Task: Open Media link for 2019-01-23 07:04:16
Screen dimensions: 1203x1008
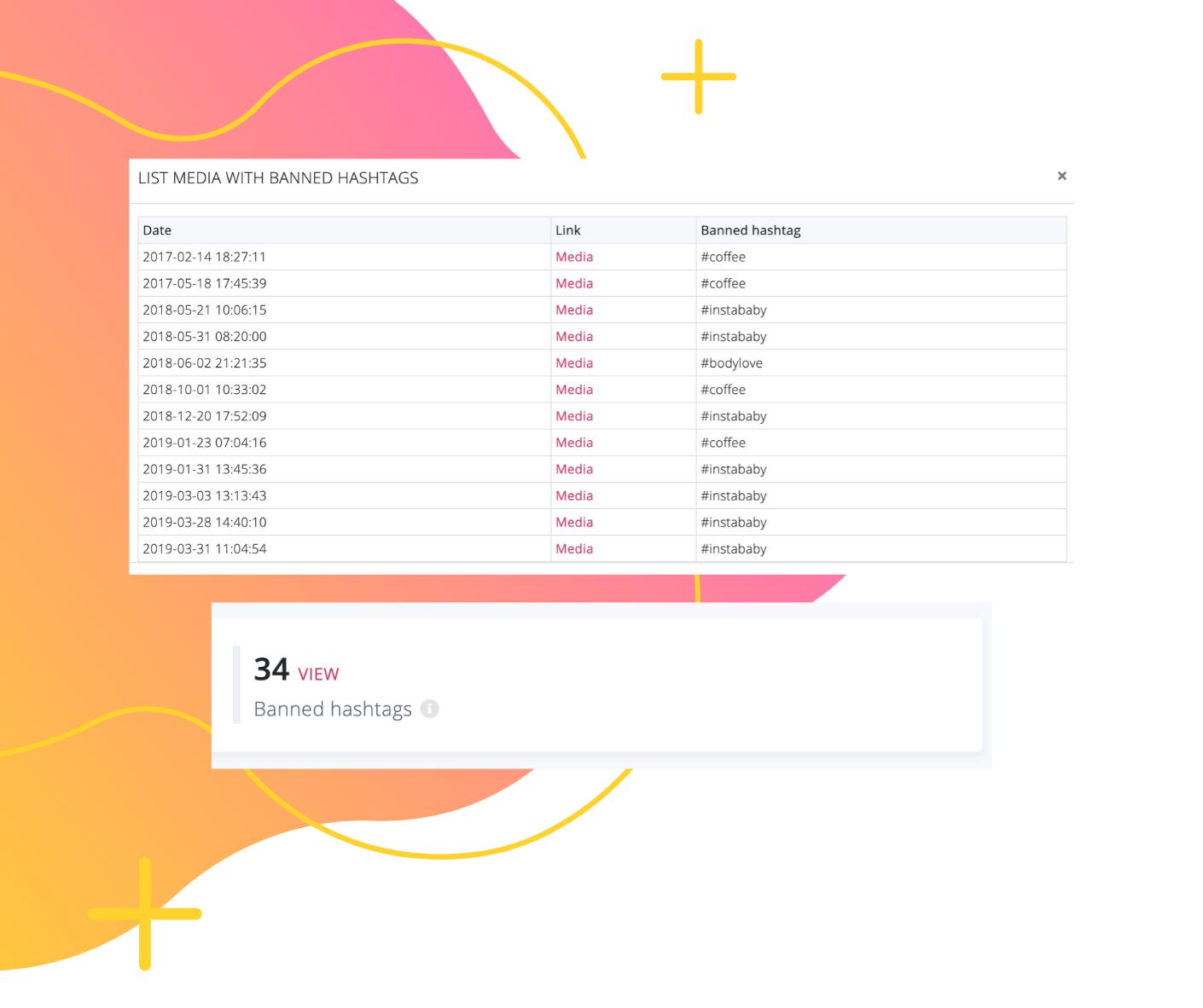Action: pos(573,443)
